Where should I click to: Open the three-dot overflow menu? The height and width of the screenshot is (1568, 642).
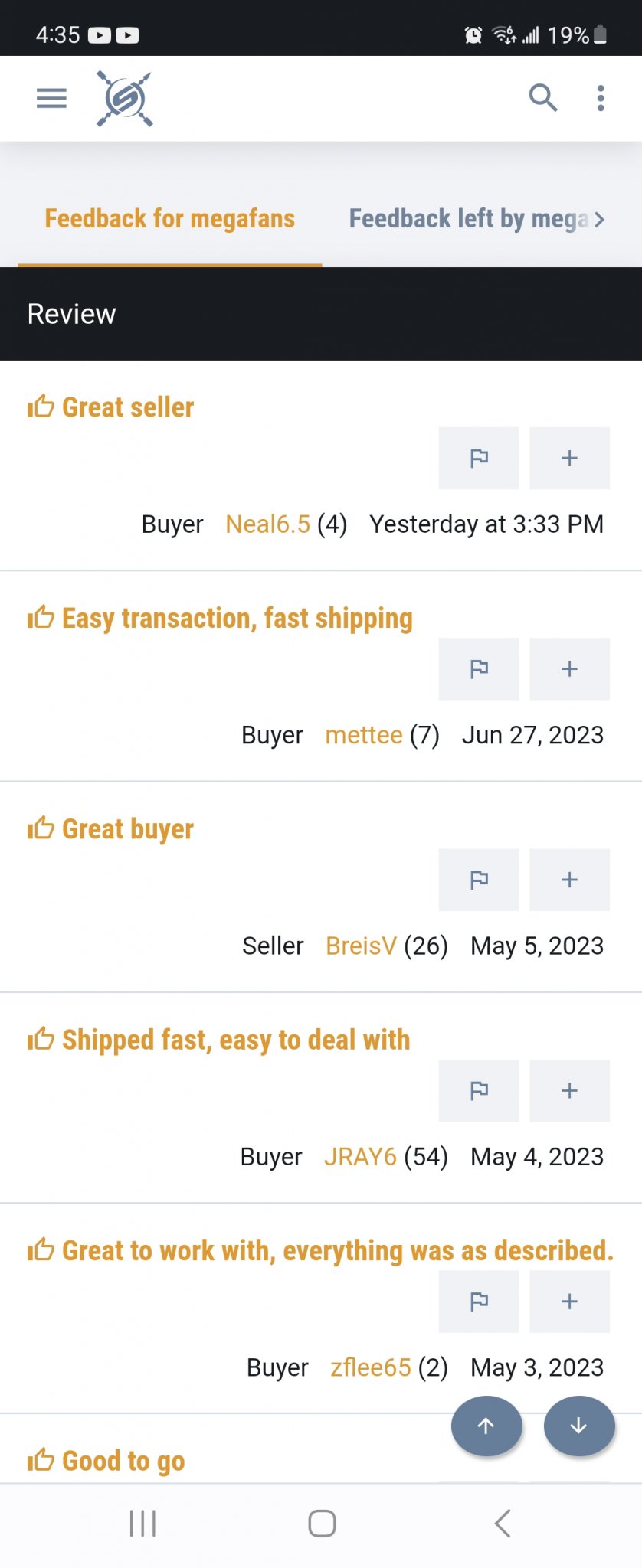point(601,98)
